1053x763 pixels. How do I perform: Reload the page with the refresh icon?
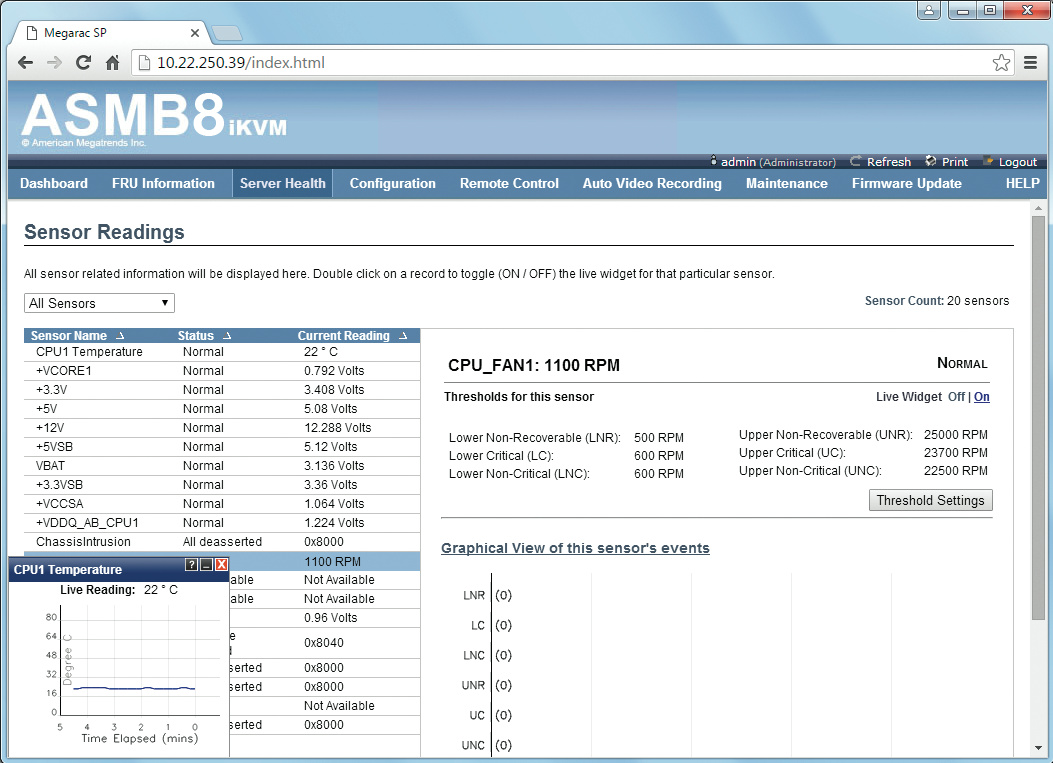click(83, 62)
